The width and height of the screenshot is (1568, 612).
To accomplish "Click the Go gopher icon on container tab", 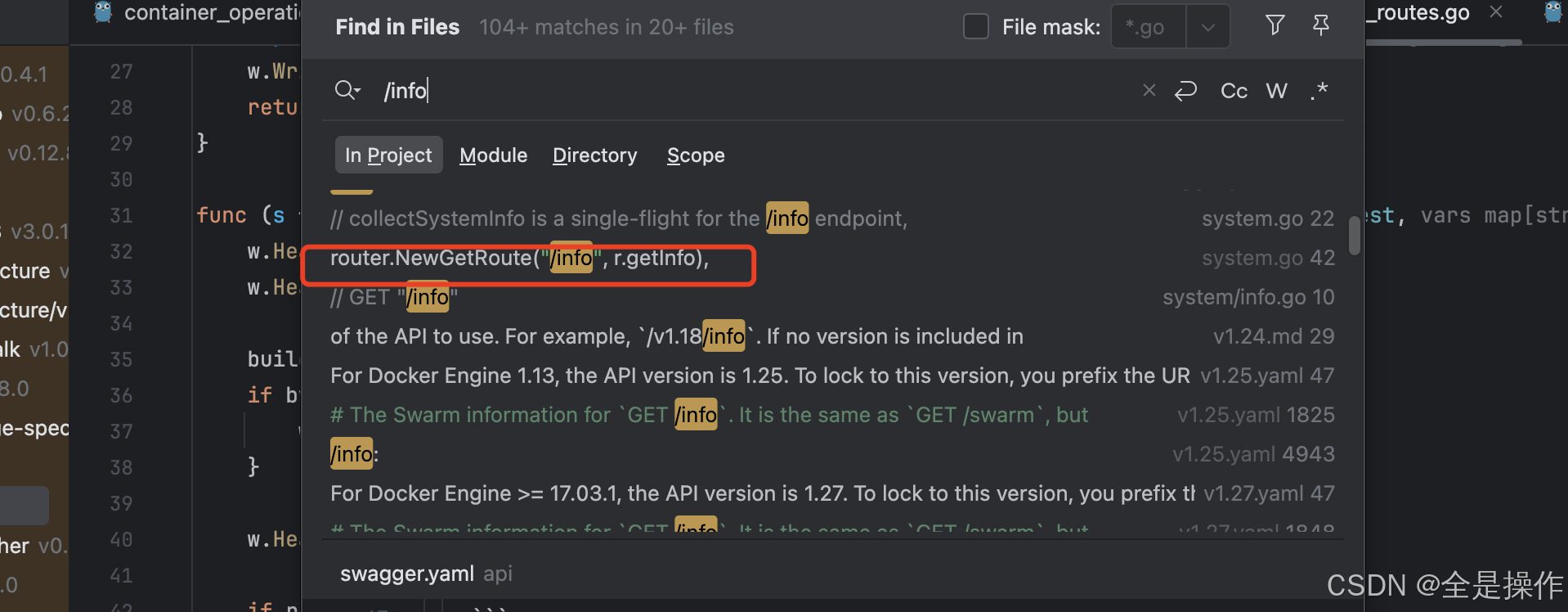I will [103, 12].
